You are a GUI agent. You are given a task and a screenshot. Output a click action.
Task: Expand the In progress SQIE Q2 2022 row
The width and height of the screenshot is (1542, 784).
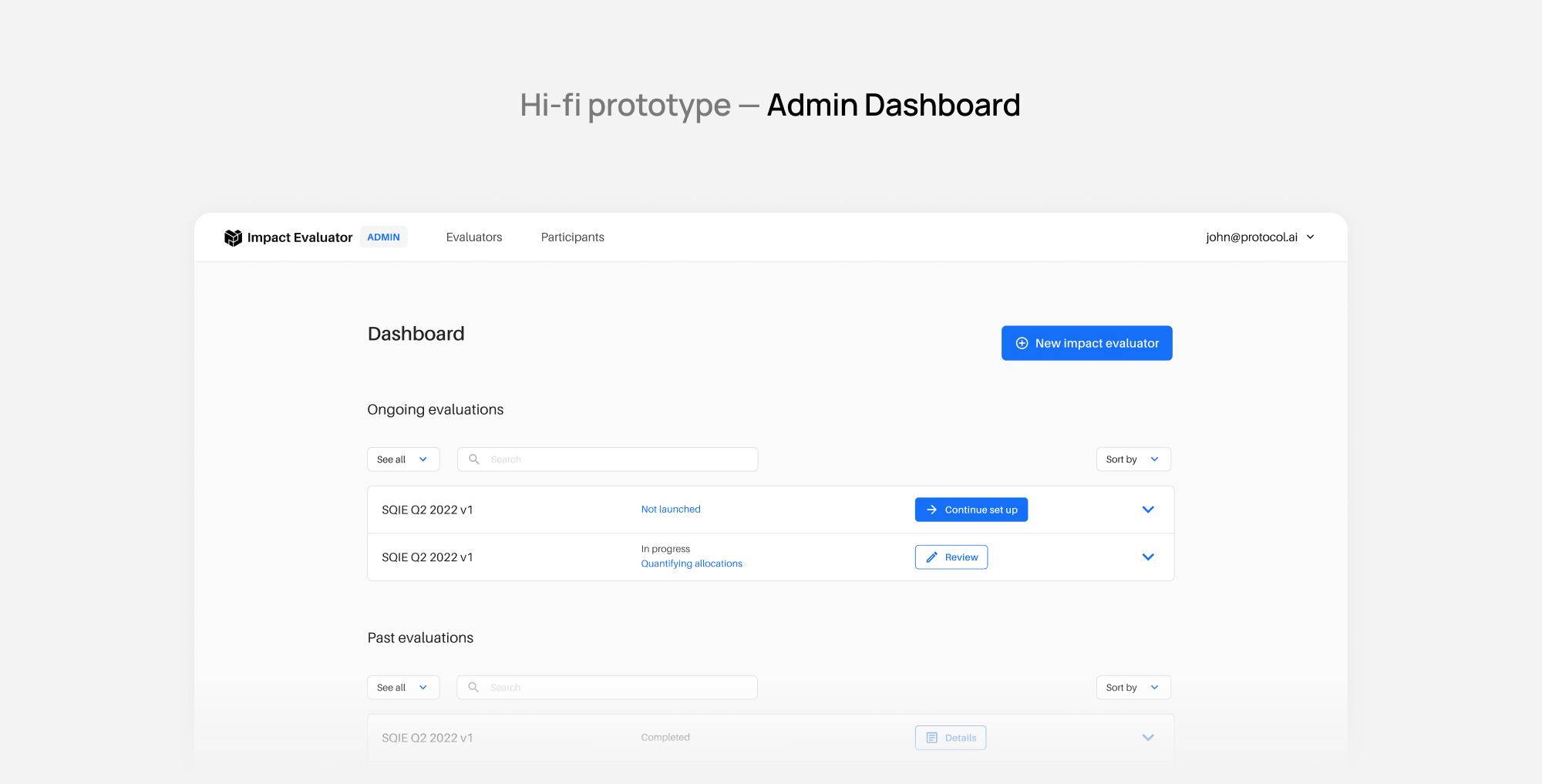pos(1147,557)
